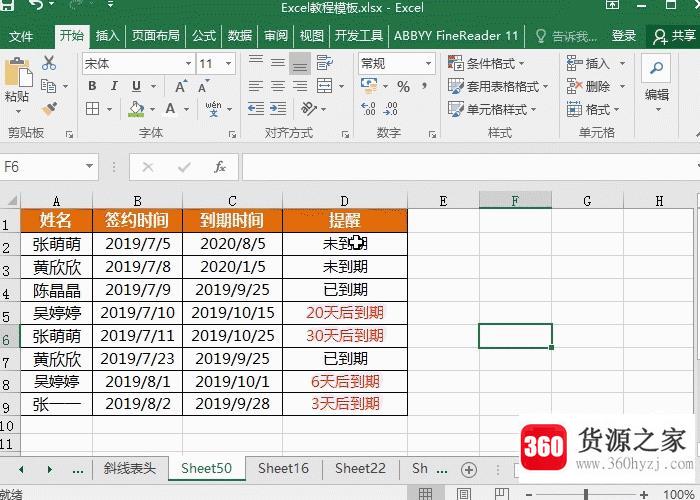Increase decimal places
The width and height of the screenshot is (700, 500).
point(368,108)
